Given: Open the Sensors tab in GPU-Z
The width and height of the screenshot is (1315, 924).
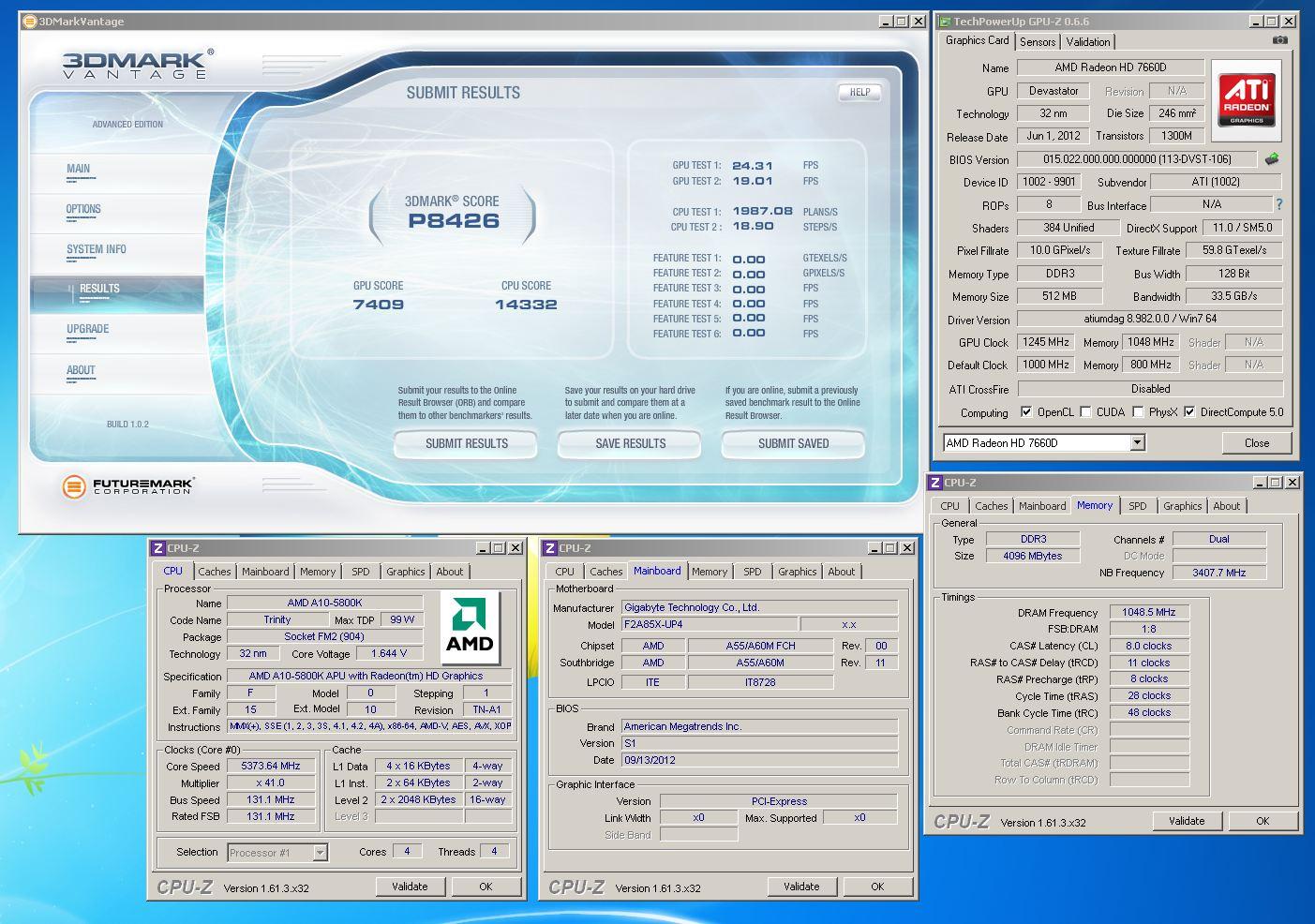Looking at the screenshot, I should point(1038,42).
